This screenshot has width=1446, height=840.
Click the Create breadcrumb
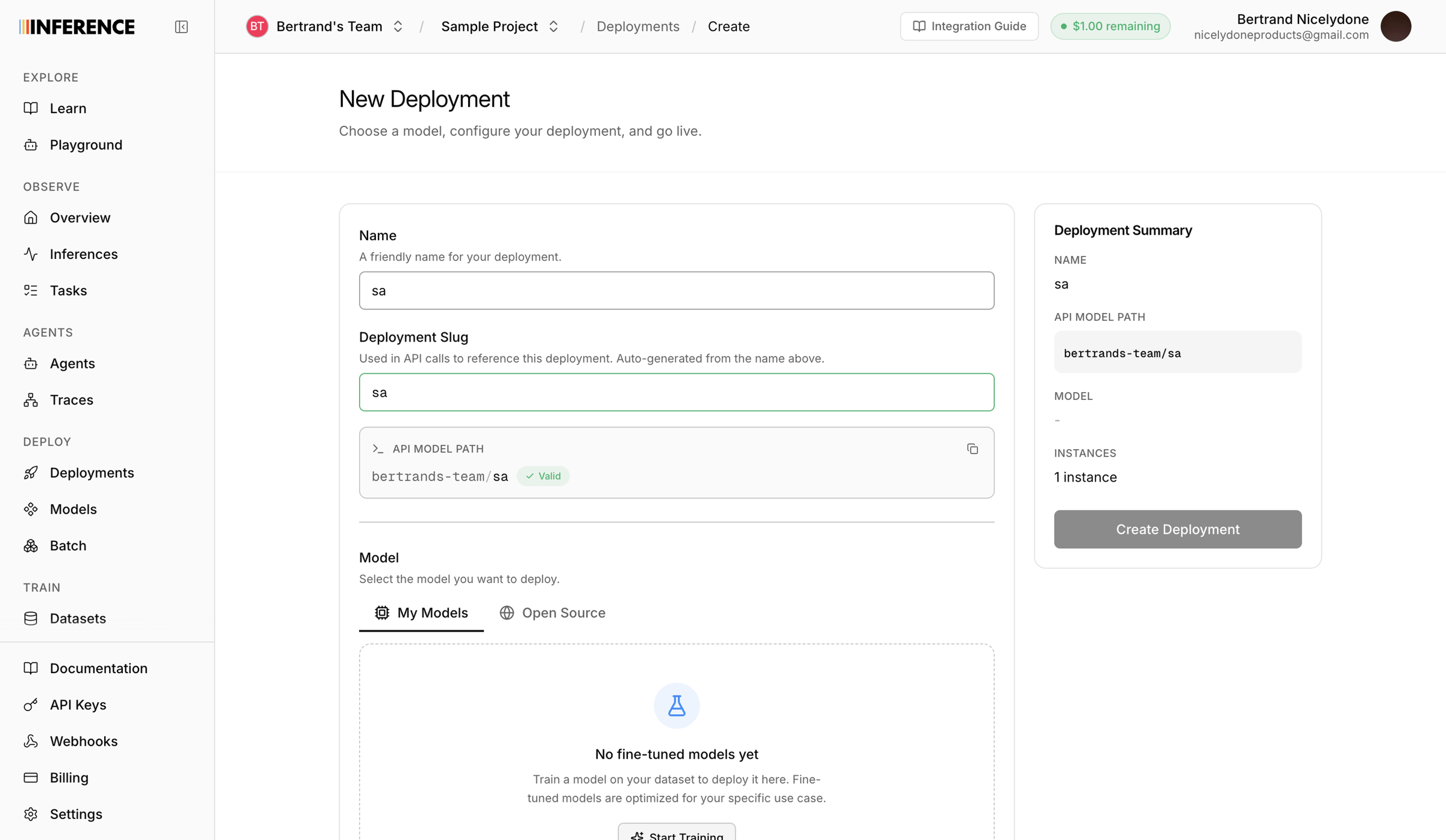(728, 26)
